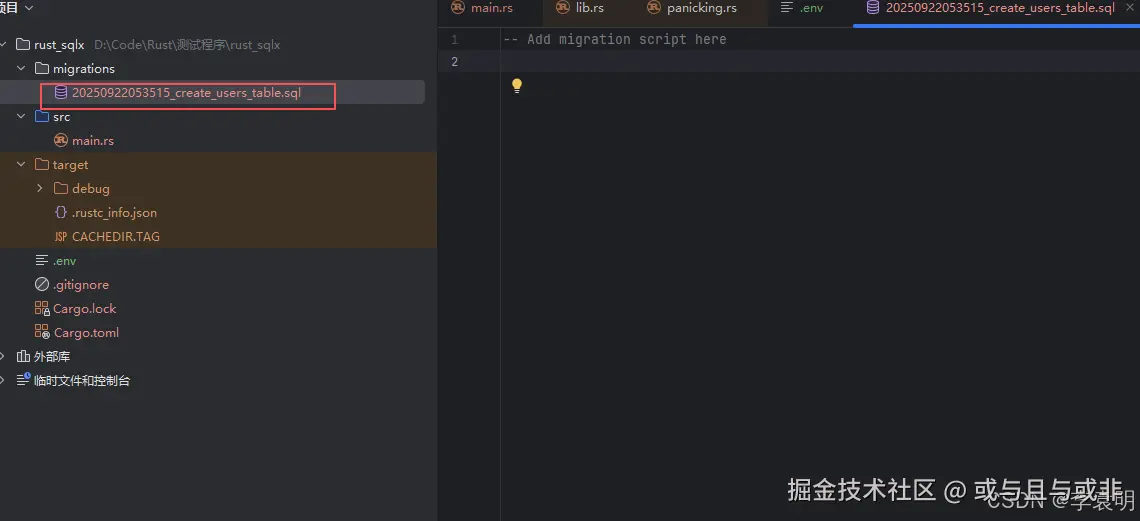The image size is (1140, 521).
Task: Collapse the rust_sqlx project root
Action: (x=4, y=44)
